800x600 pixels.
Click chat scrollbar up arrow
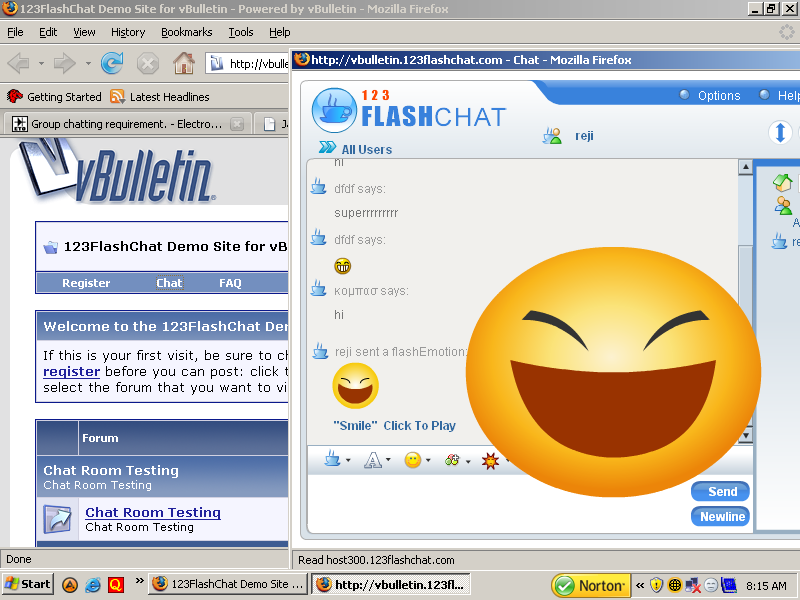[745, 167]
